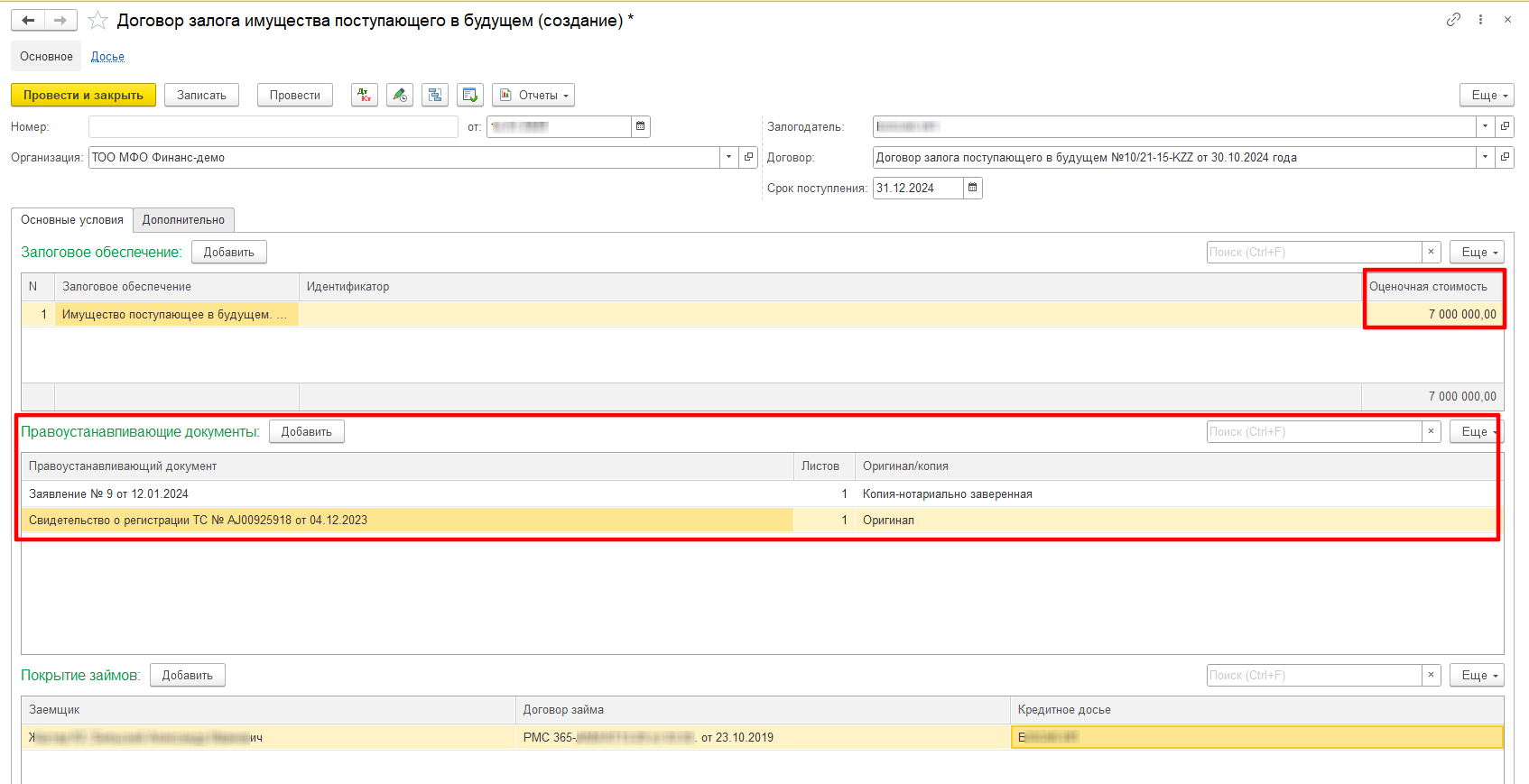Click the Записать button
The height and width of the screenshot is (784, 1529).
point(201,95)
